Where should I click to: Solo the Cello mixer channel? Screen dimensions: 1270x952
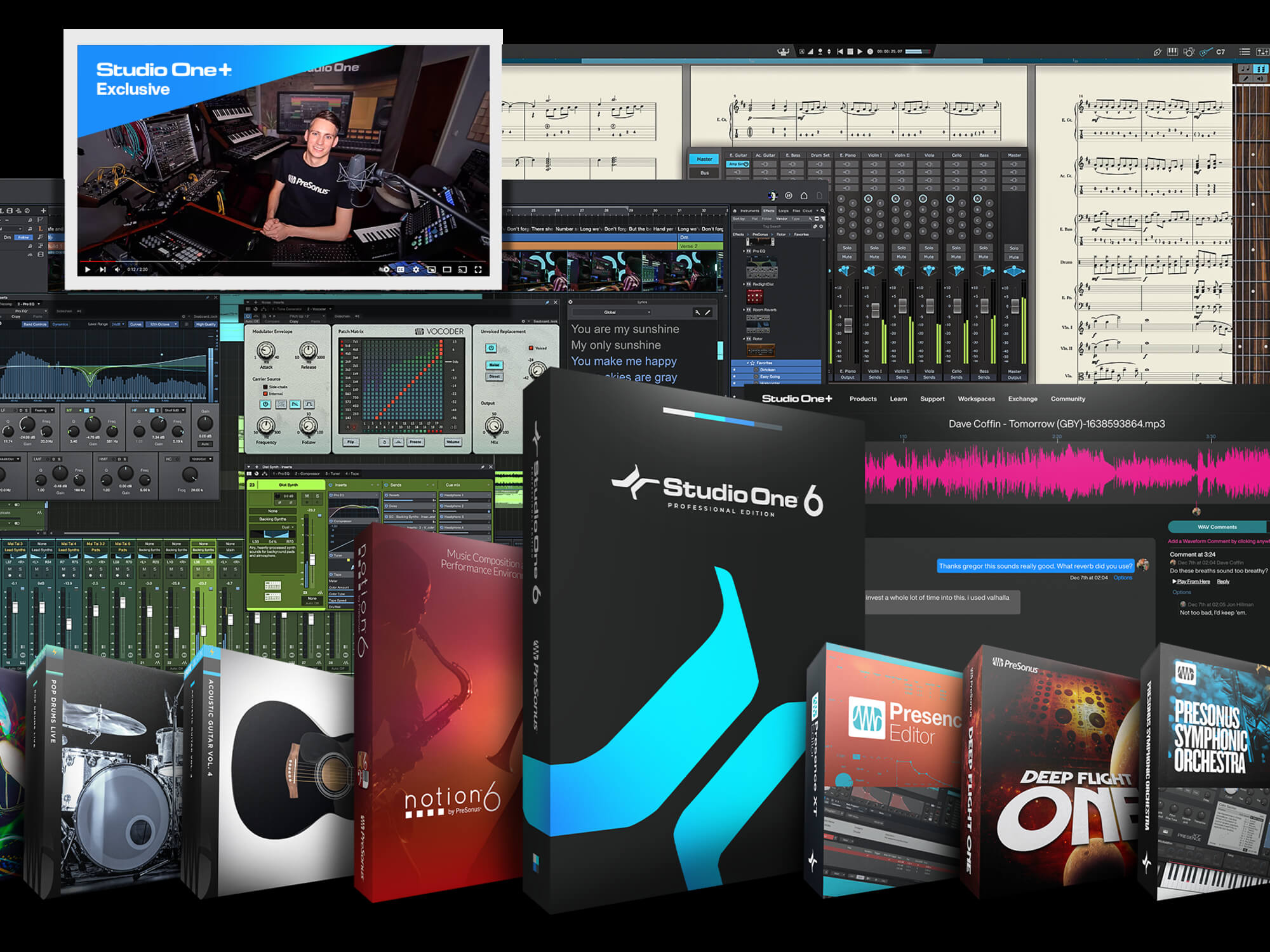coord(956,248)
